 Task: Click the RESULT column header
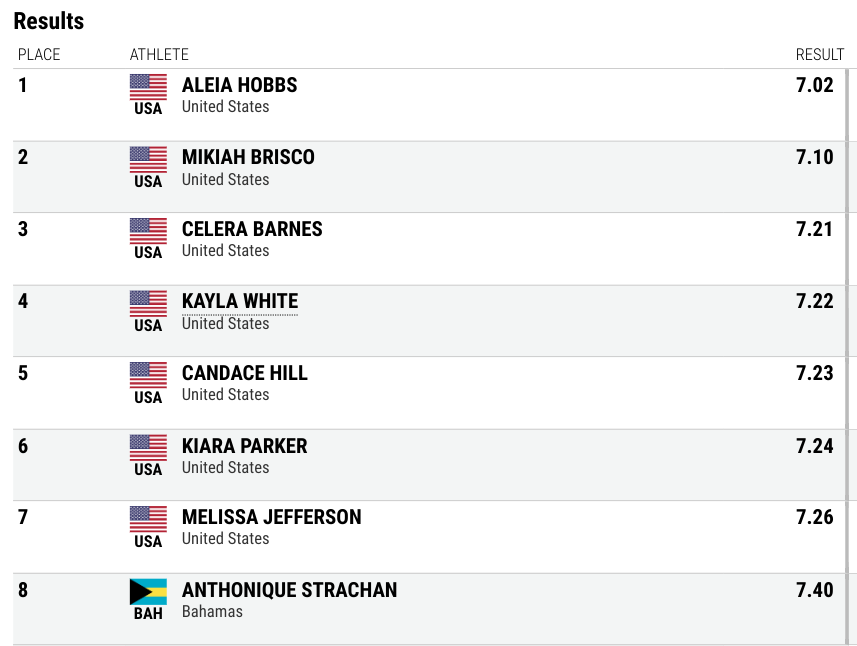pos(820,55)
